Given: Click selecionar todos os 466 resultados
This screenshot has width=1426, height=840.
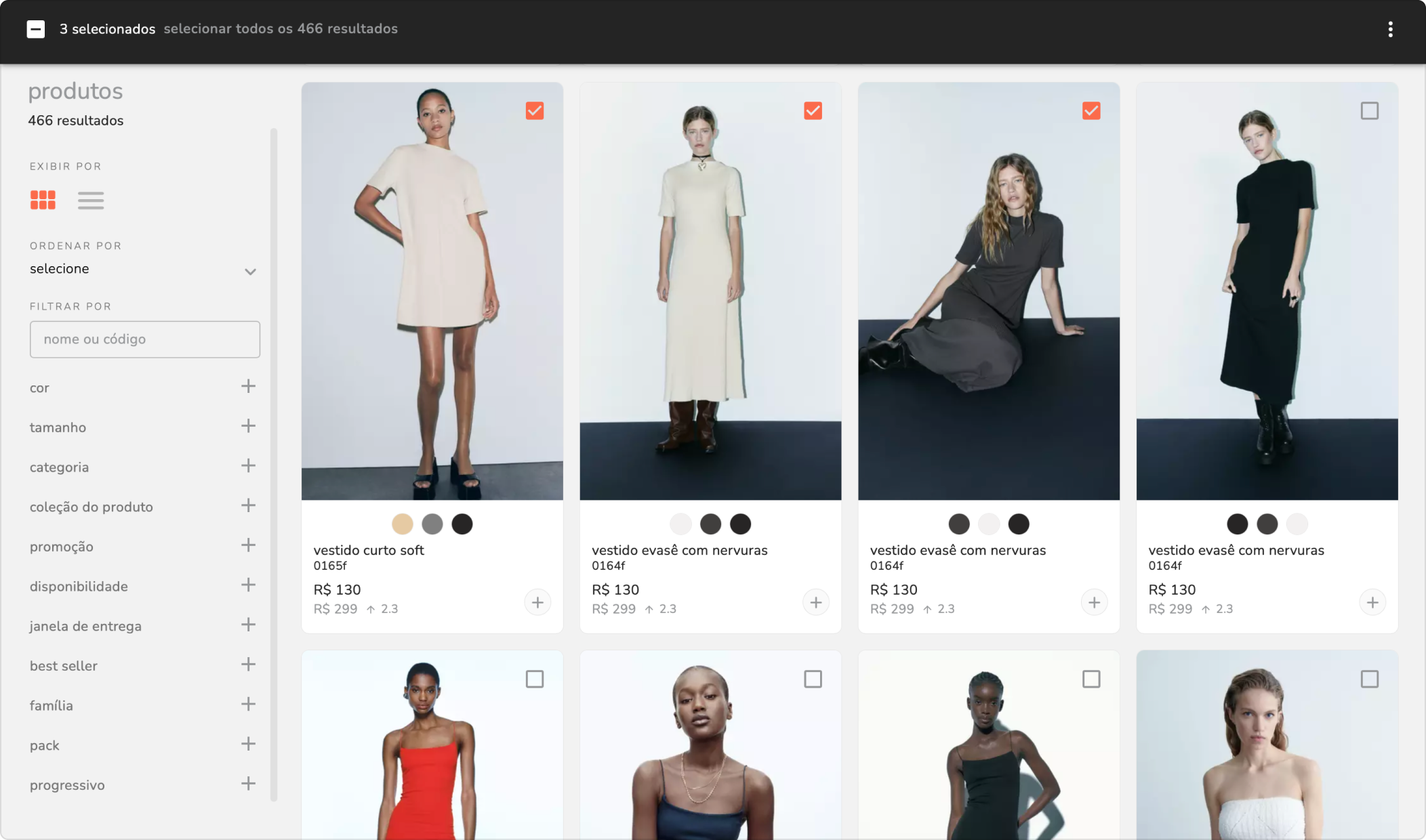Looking at the screenshot, I should pyautogui.click(x=281, y=28).
